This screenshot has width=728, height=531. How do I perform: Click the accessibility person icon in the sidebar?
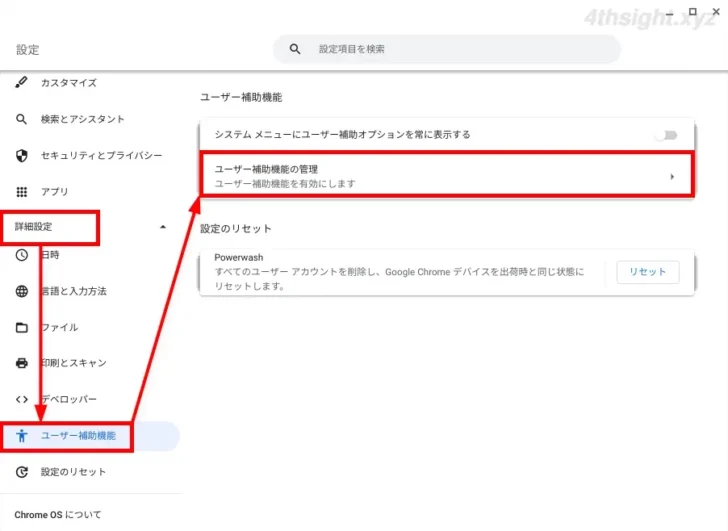pos(21,435)
